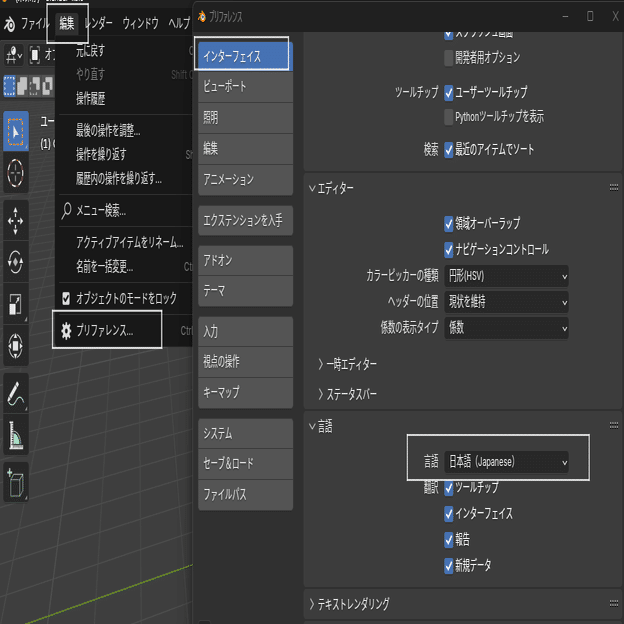Click the magnifier icon beside メニュー検索
Viewport: 624px width, 624px height.
(66, 210)
